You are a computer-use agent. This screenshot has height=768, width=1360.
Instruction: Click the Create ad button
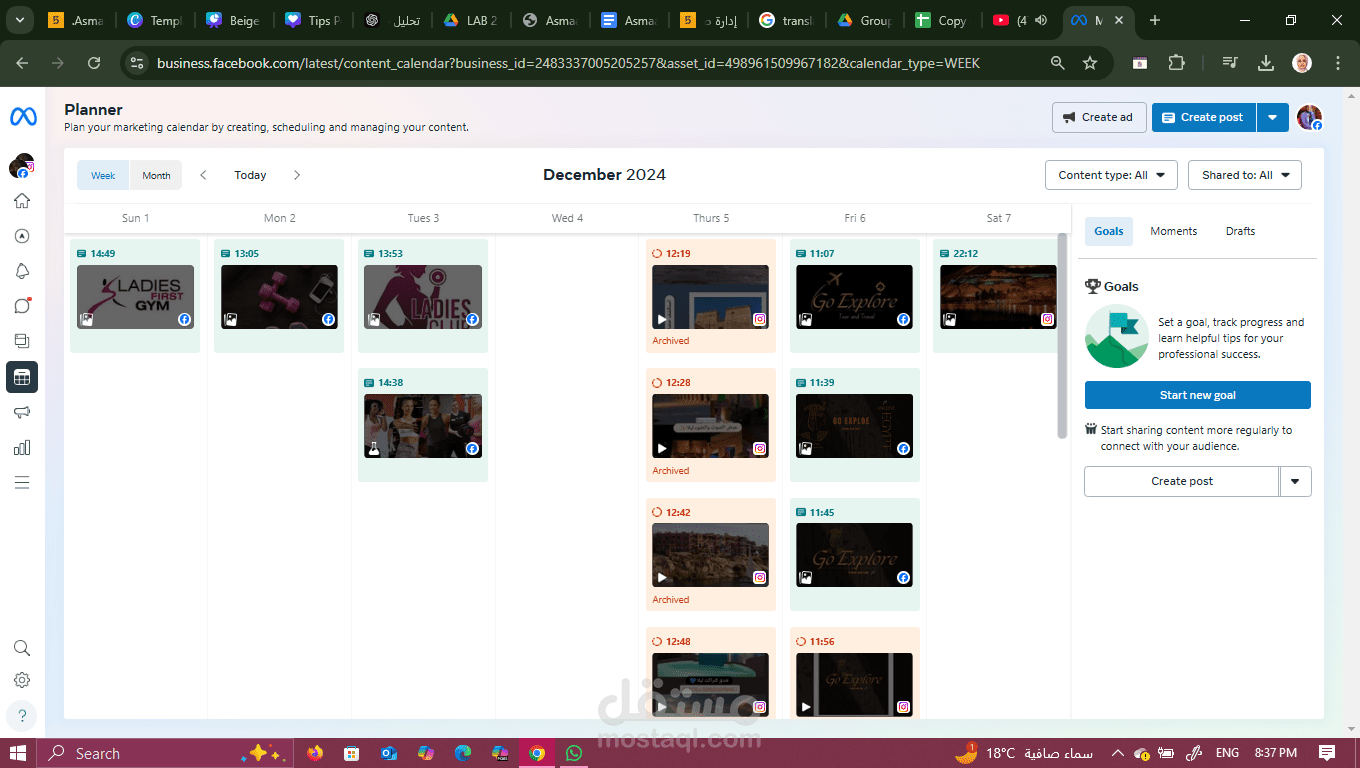click(x=1099, y=117)
